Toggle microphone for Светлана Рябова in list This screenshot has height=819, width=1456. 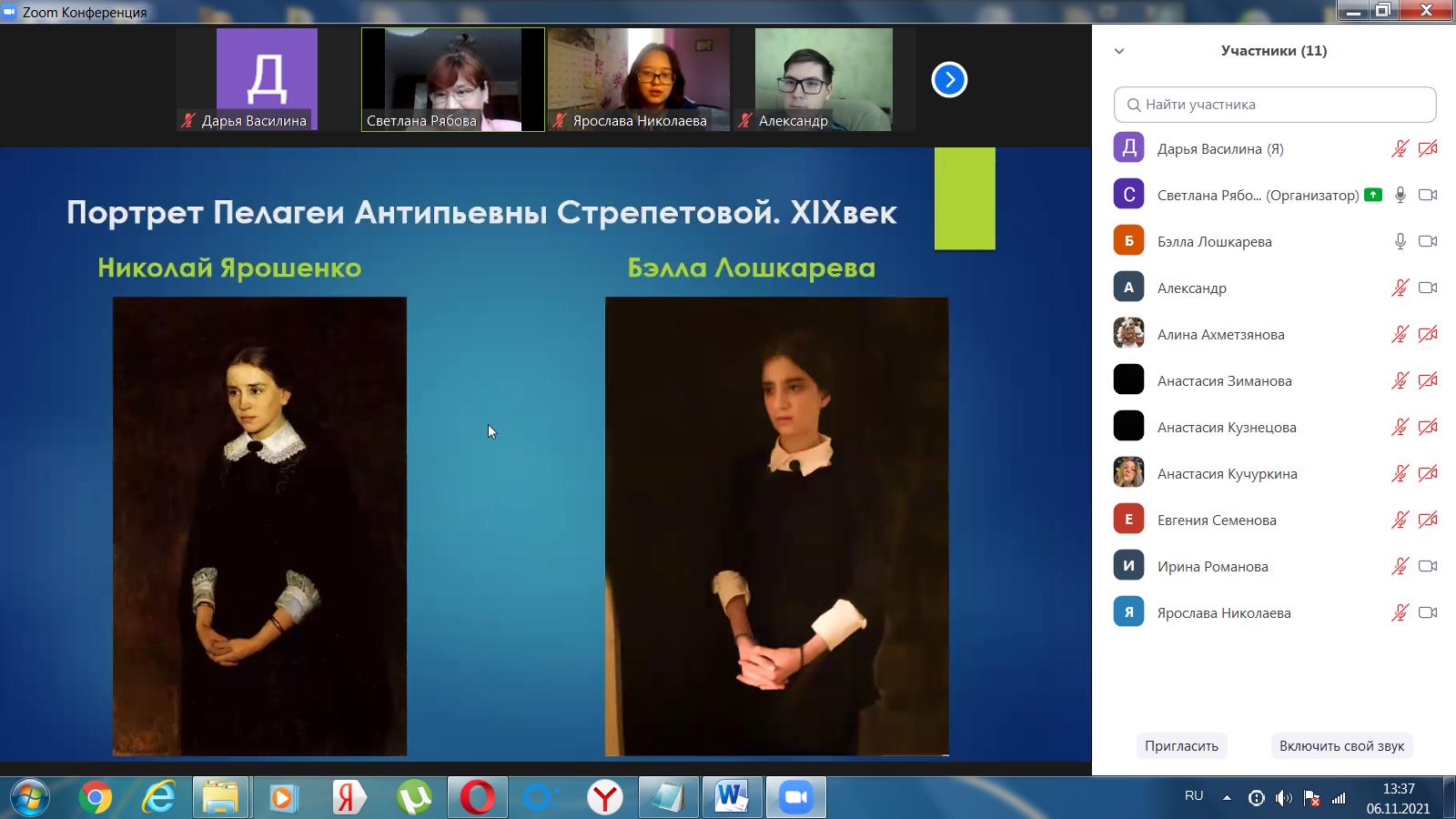click(x=1400, y=195)
